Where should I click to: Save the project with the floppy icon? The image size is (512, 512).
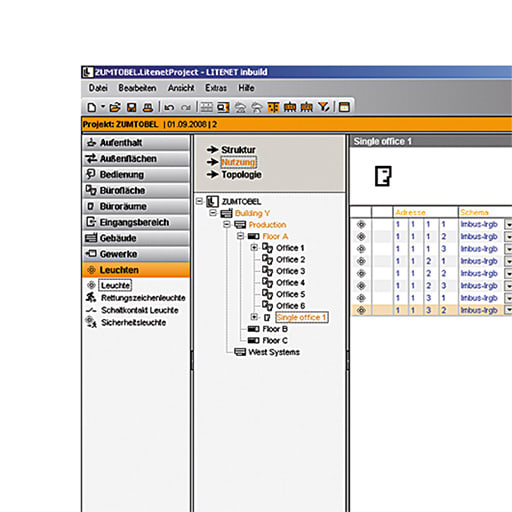pos(132,107)
